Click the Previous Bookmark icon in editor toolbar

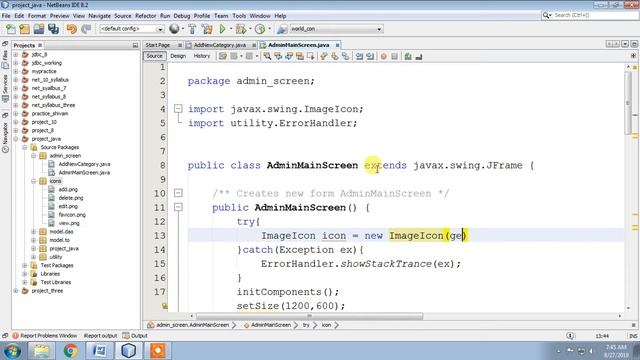[324, 56]
